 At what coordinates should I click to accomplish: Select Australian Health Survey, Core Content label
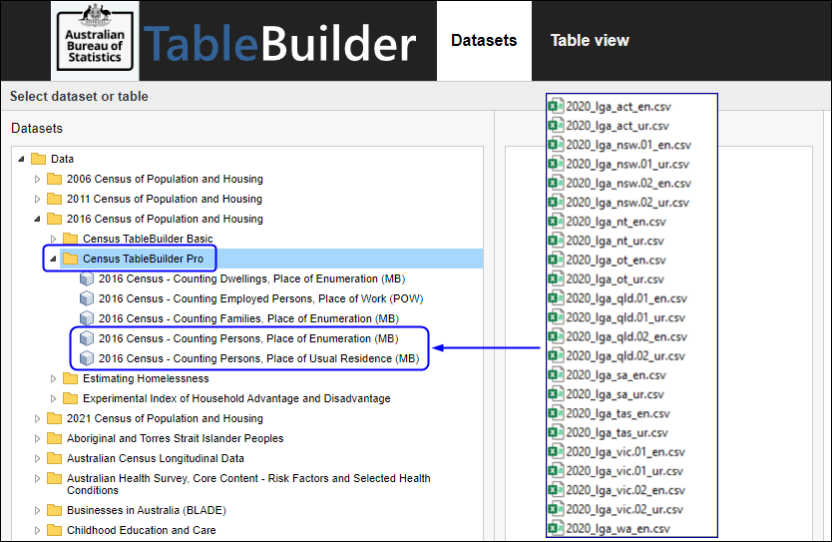tap(248, 484)
